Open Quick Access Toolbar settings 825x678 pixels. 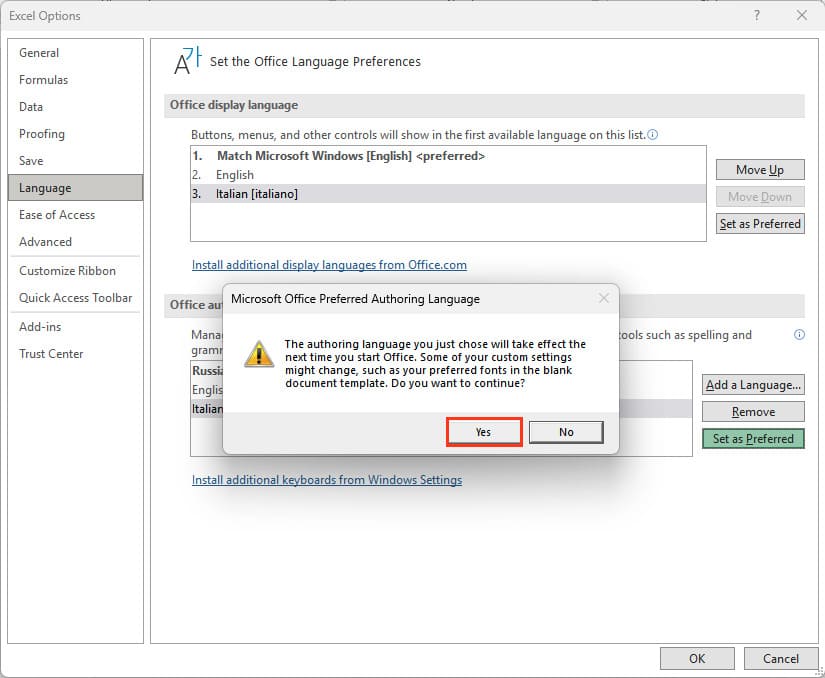[75, 298]
